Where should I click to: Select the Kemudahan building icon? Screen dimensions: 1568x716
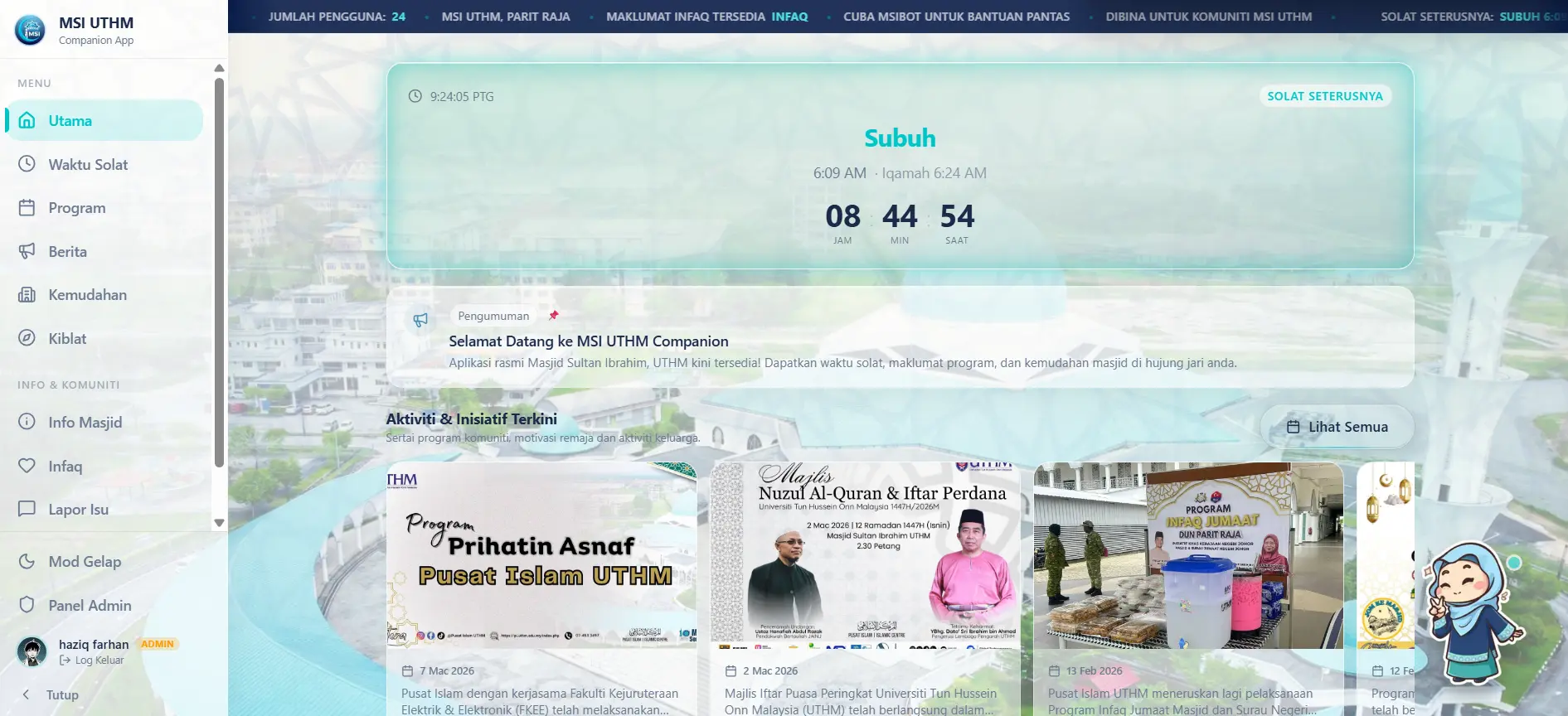pyautogui.click(x=27, y=295)
